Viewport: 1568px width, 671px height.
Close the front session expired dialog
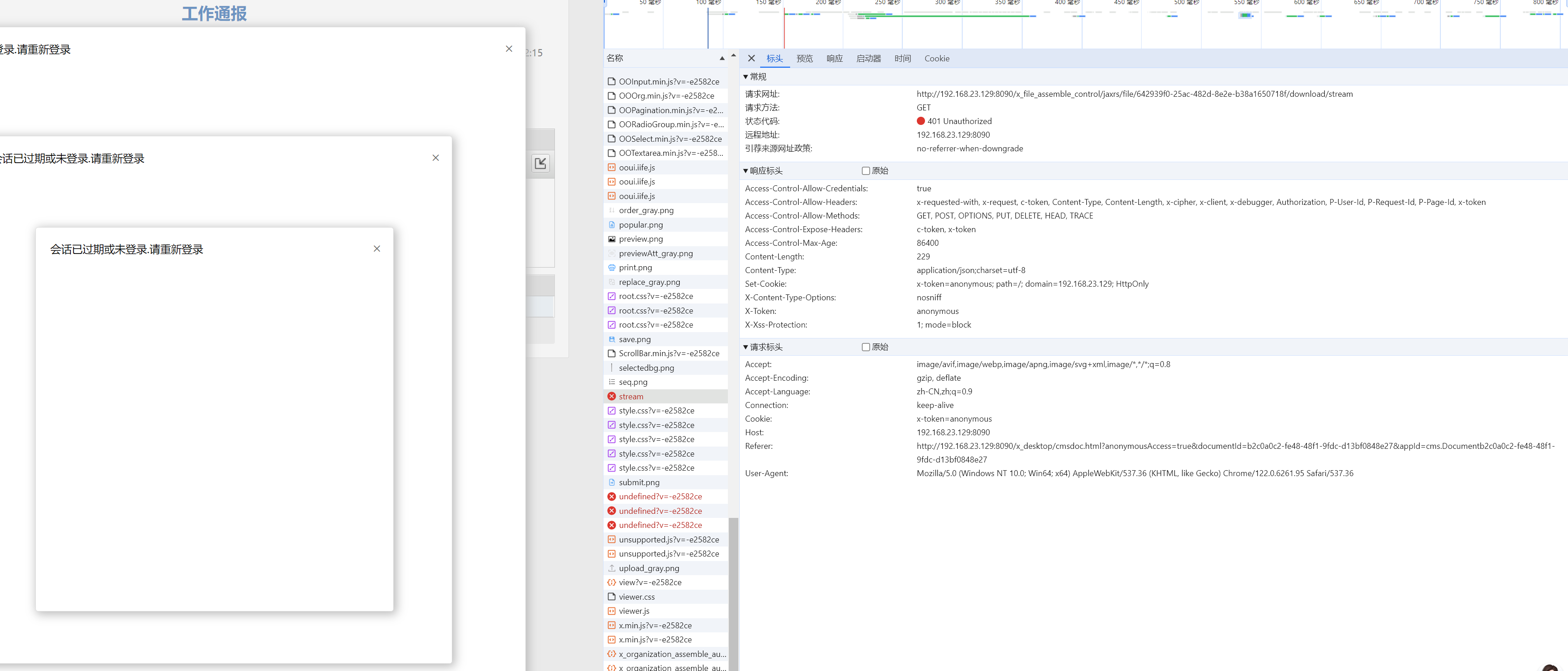click(x=377, y=249)
